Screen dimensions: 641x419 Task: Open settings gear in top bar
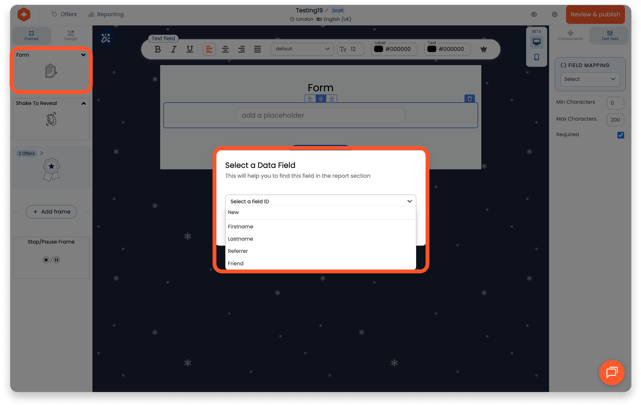click(555, 15)
